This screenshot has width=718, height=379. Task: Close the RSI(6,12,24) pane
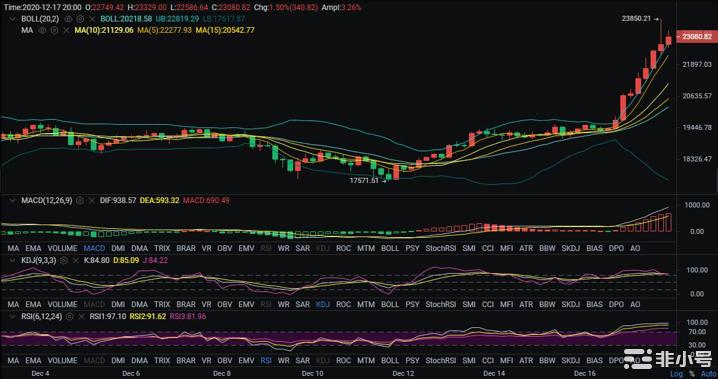[82, 316]
